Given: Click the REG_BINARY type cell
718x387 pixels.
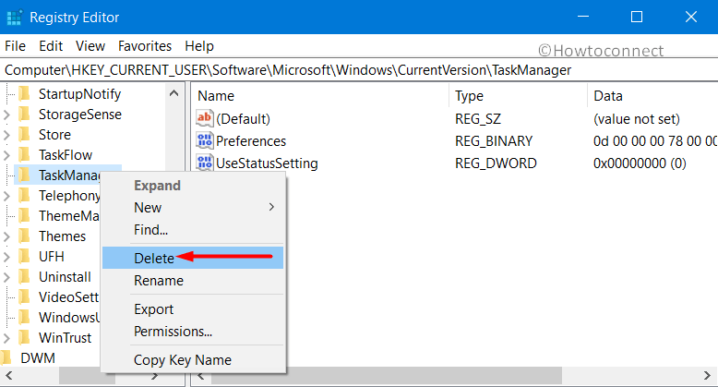Looking at the screenshot, I should tap(494, 141).
